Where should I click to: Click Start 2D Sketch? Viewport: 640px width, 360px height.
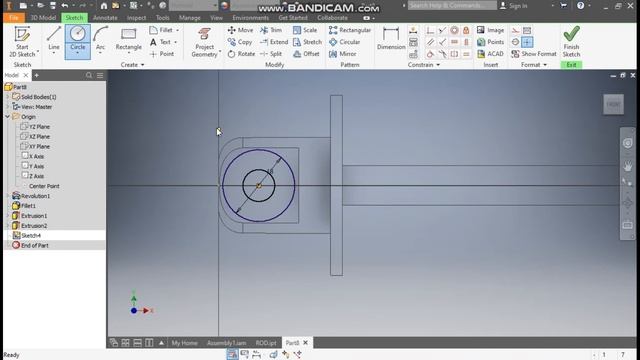(x=22, y=42)
